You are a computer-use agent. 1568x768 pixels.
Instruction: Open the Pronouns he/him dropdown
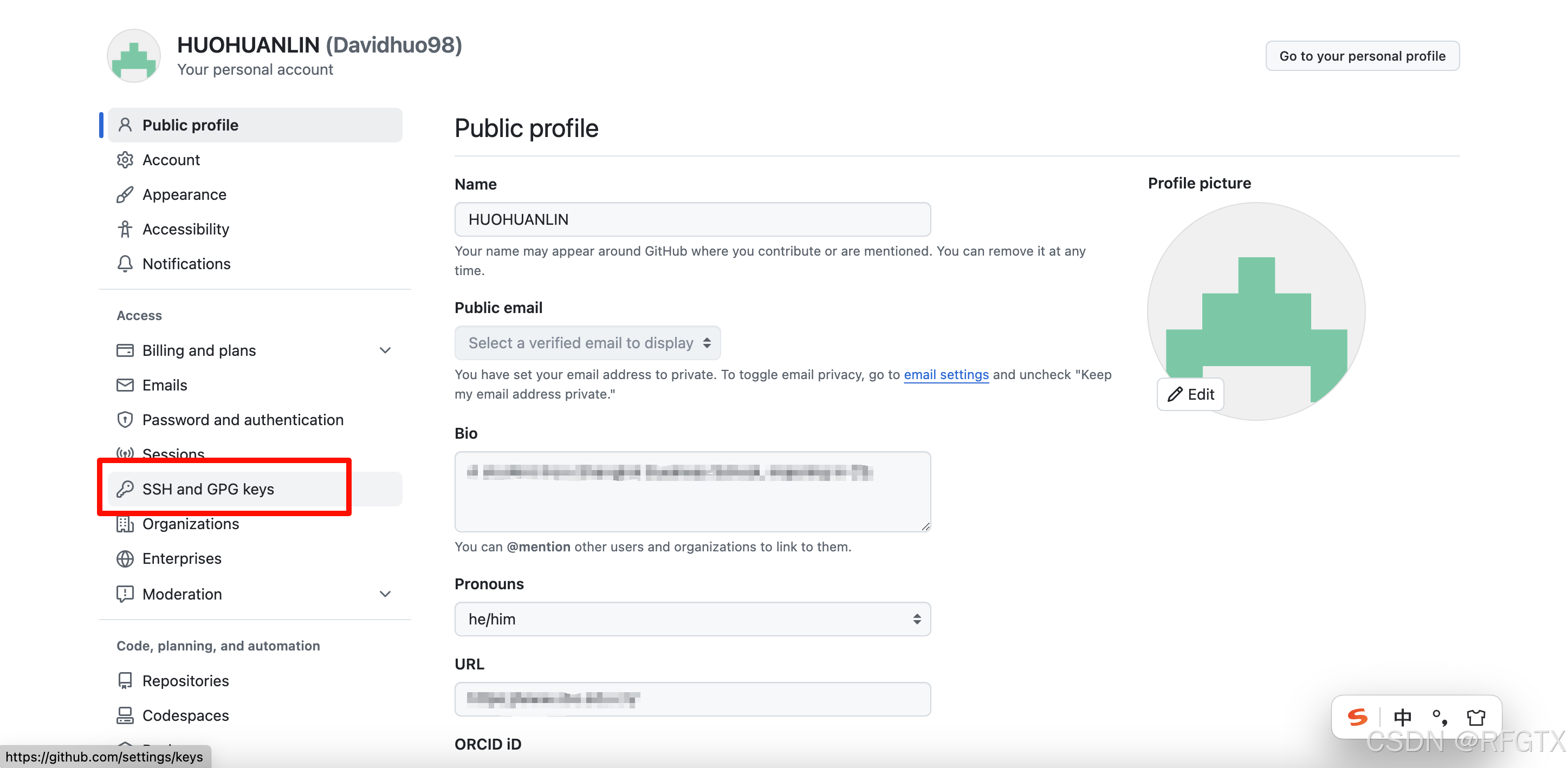pyautogui.click(x=692, y=620)
